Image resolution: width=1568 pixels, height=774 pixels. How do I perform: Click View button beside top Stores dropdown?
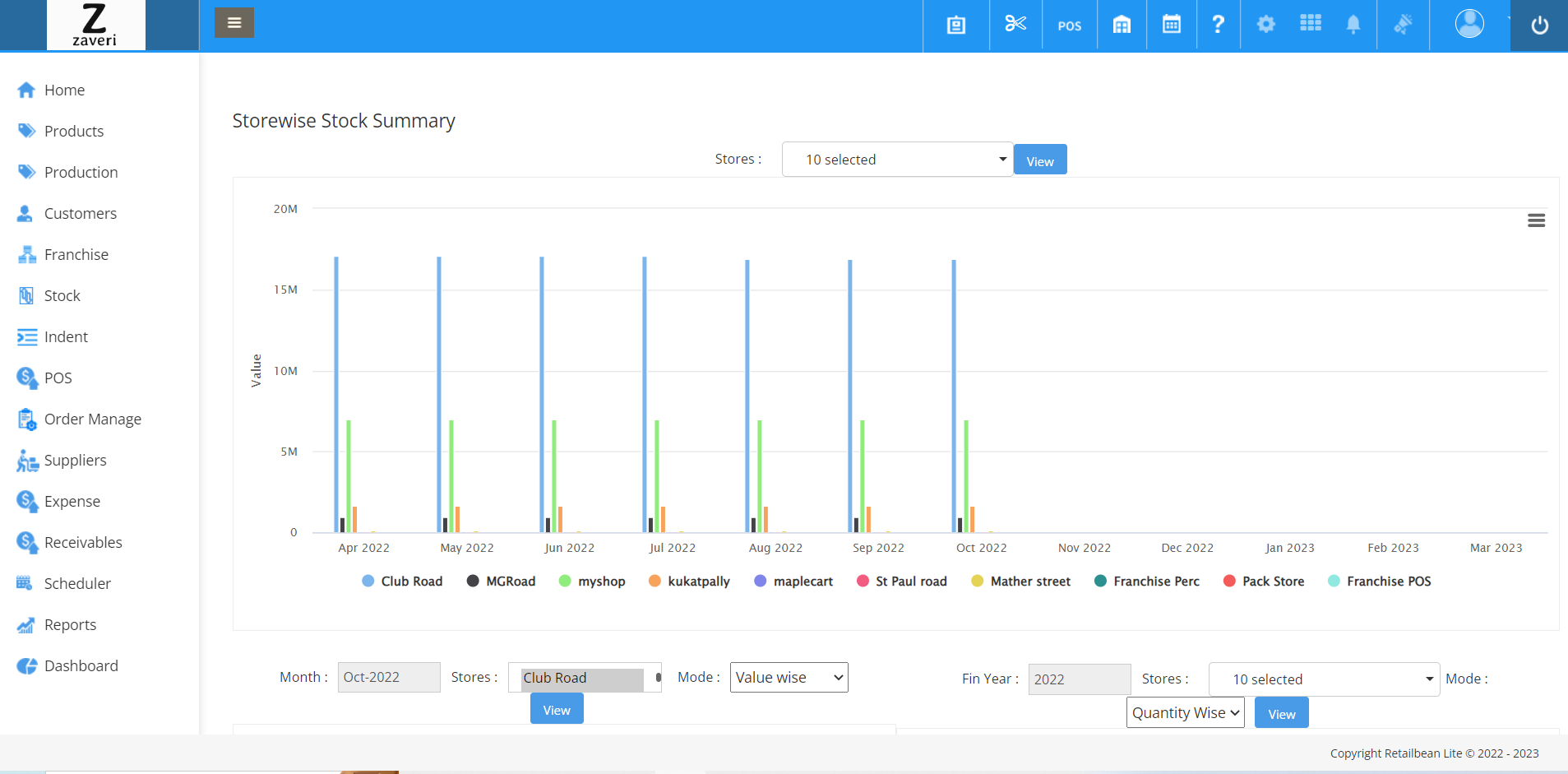pos(1040,160)
